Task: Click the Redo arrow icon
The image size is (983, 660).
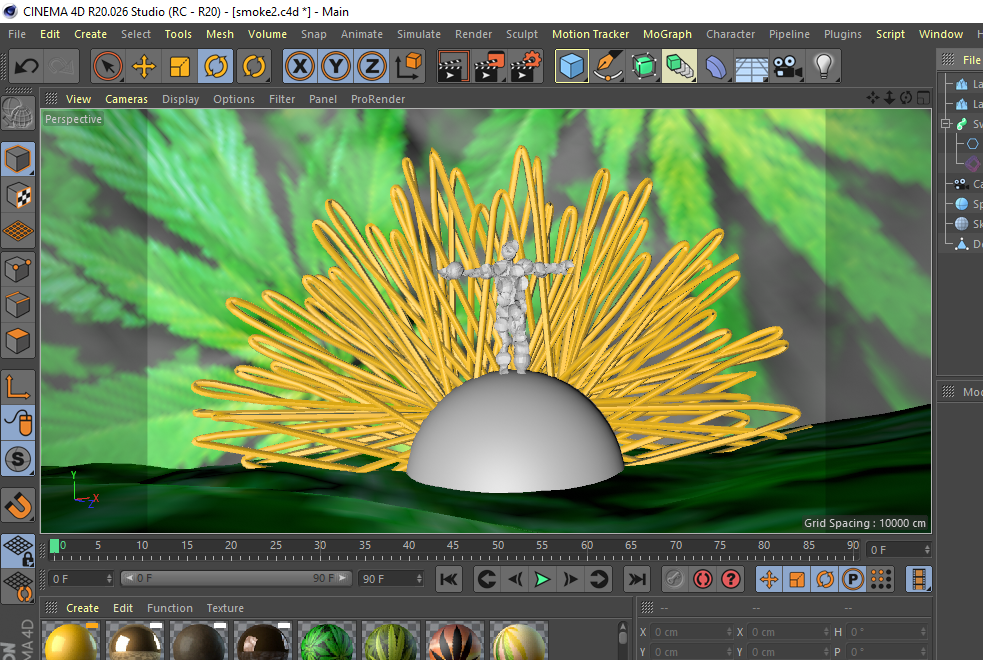Action: (61, 66)
